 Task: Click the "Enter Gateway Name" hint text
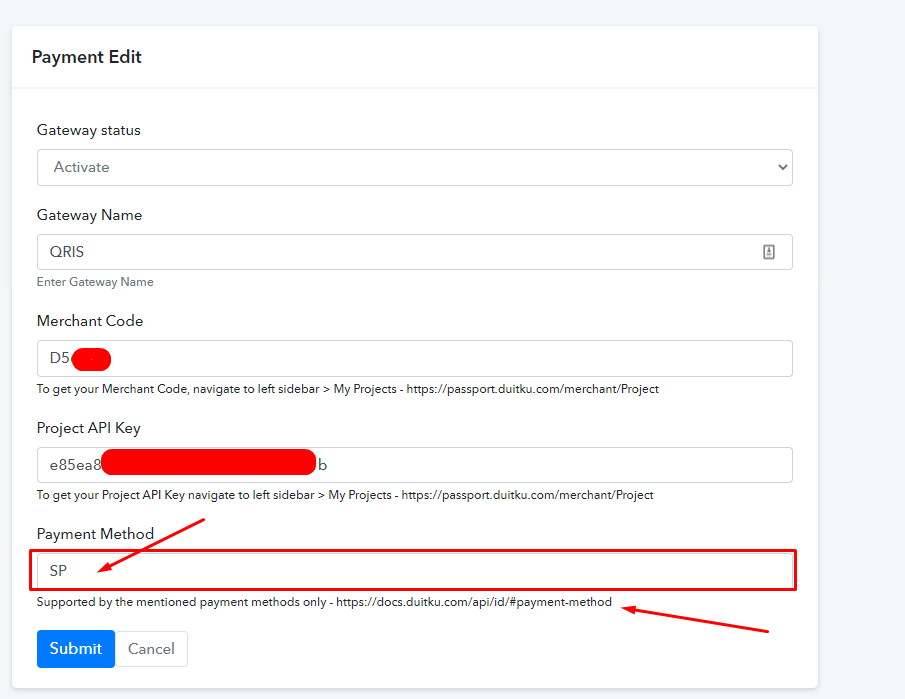95,282
